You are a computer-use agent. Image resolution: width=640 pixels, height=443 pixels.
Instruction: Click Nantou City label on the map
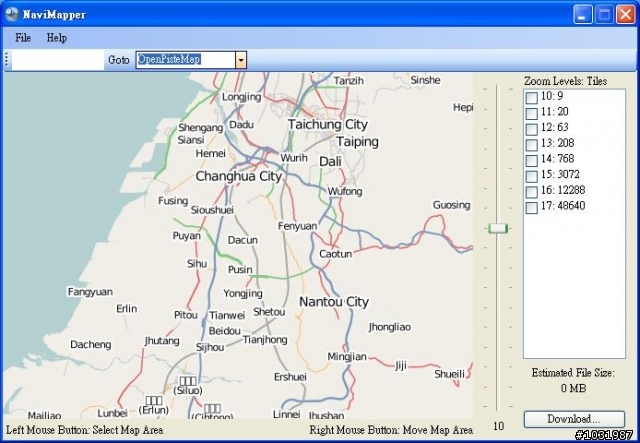point(334,302)
